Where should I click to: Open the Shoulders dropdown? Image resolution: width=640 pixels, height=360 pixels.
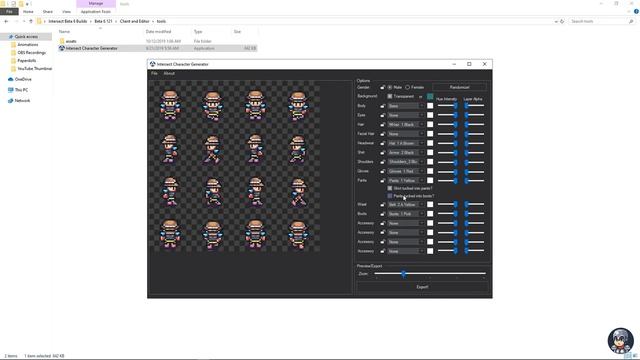pyautogui.click(x=406, y=162)
